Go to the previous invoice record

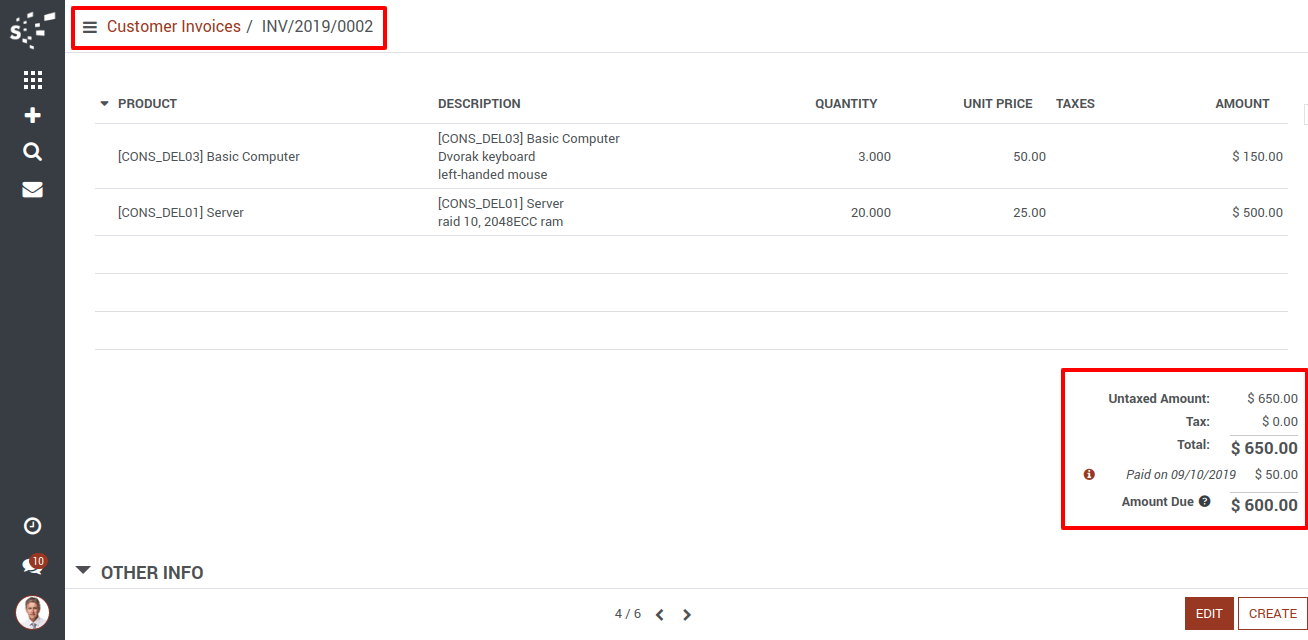[660, 615]
